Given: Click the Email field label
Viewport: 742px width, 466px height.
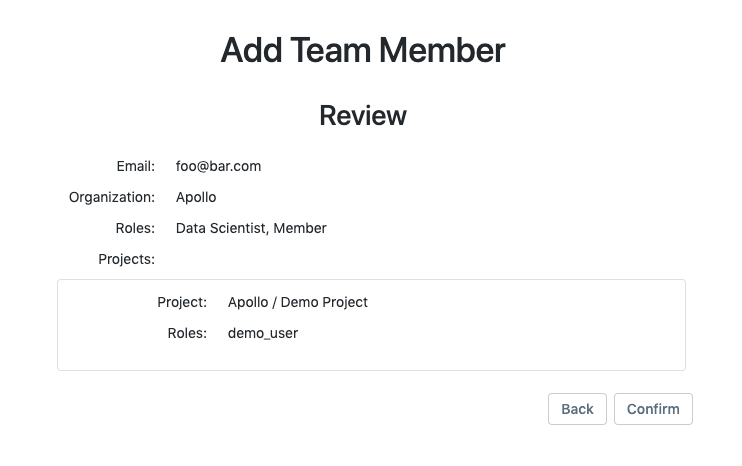Looking at the screenshot, I should pyautogui.click(x=135, y=166).
